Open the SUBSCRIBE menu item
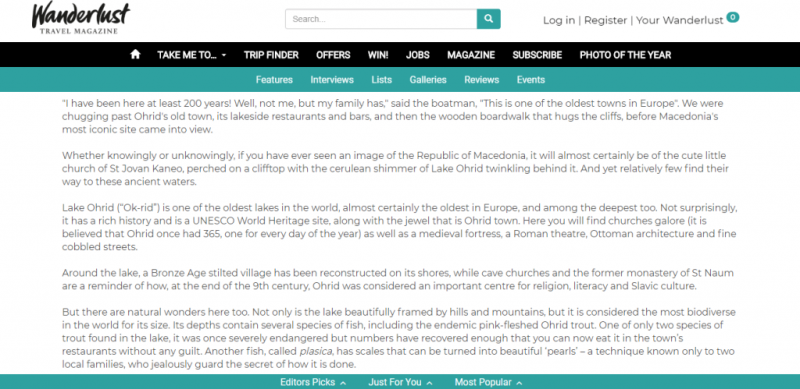The height and width of the screenshot is (389, 800). tap(537, 55)
